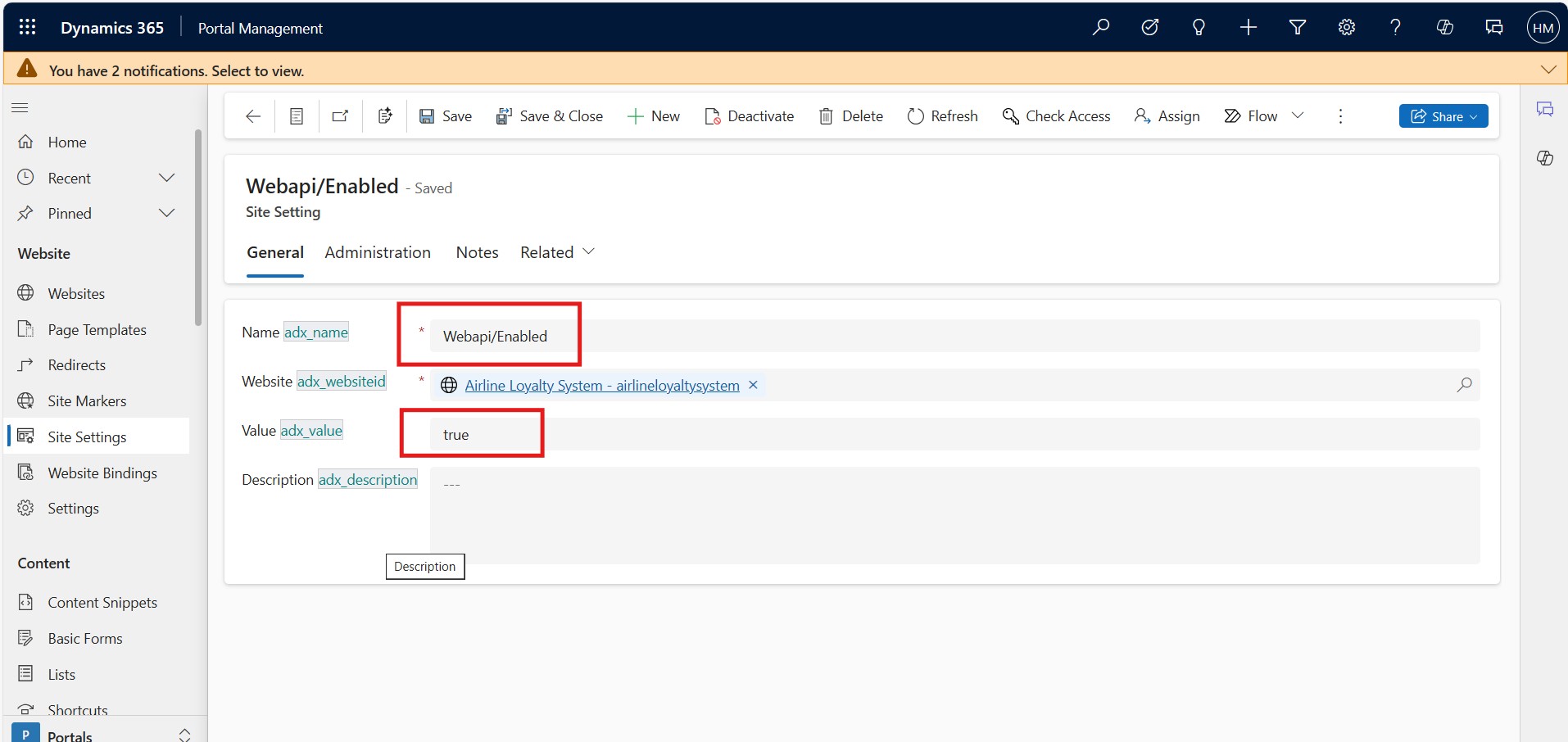Open the Flow dropdown arrow
Screen dimensions: 1568x742
[x=1298, y=115]
